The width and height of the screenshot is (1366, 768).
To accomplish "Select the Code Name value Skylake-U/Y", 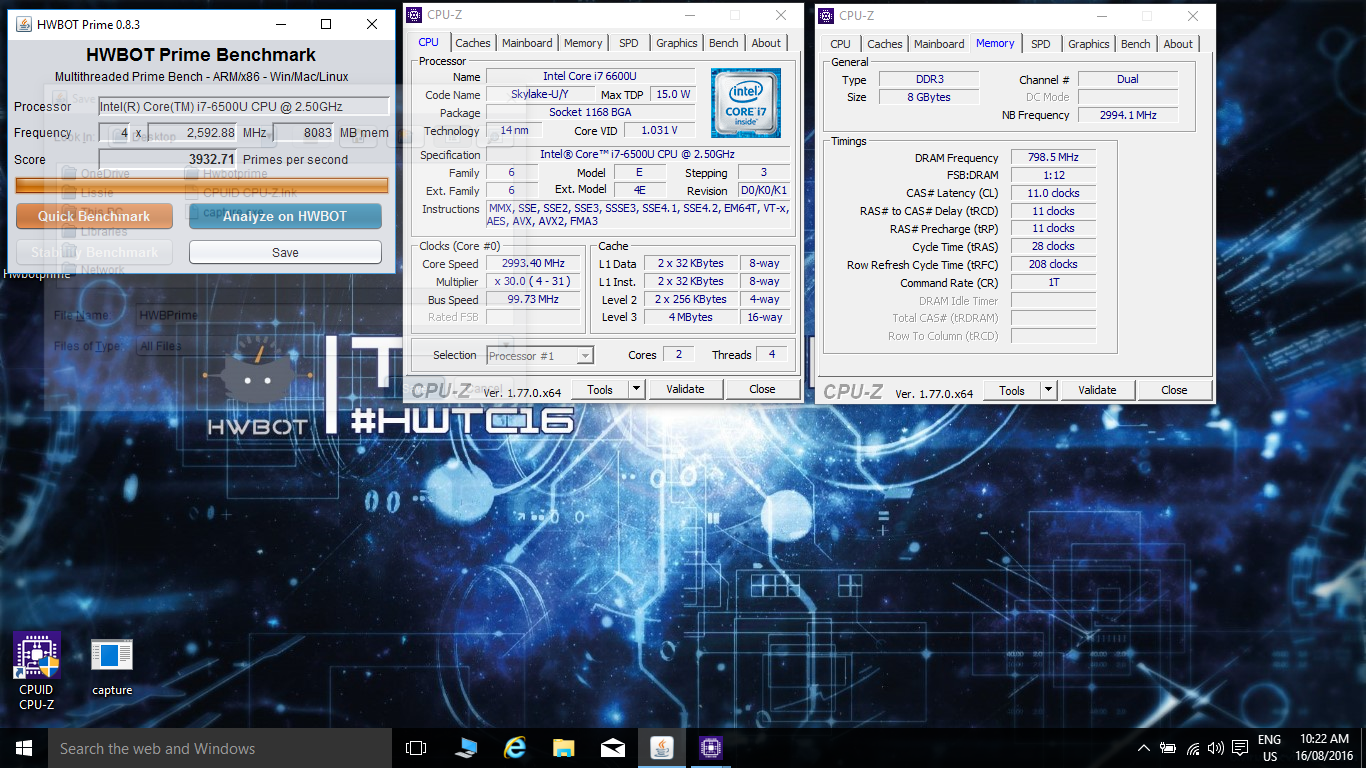I will (540, 95).
